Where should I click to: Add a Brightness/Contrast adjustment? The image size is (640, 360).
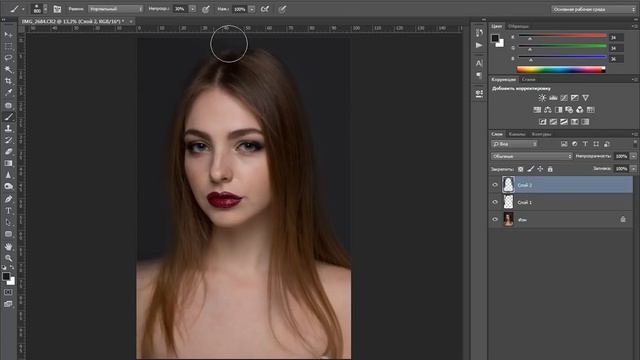(542, 98)
